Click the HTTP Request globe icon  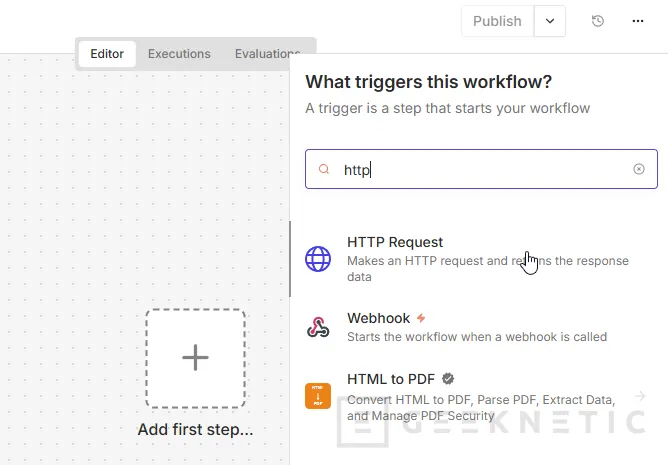[318, 259]
